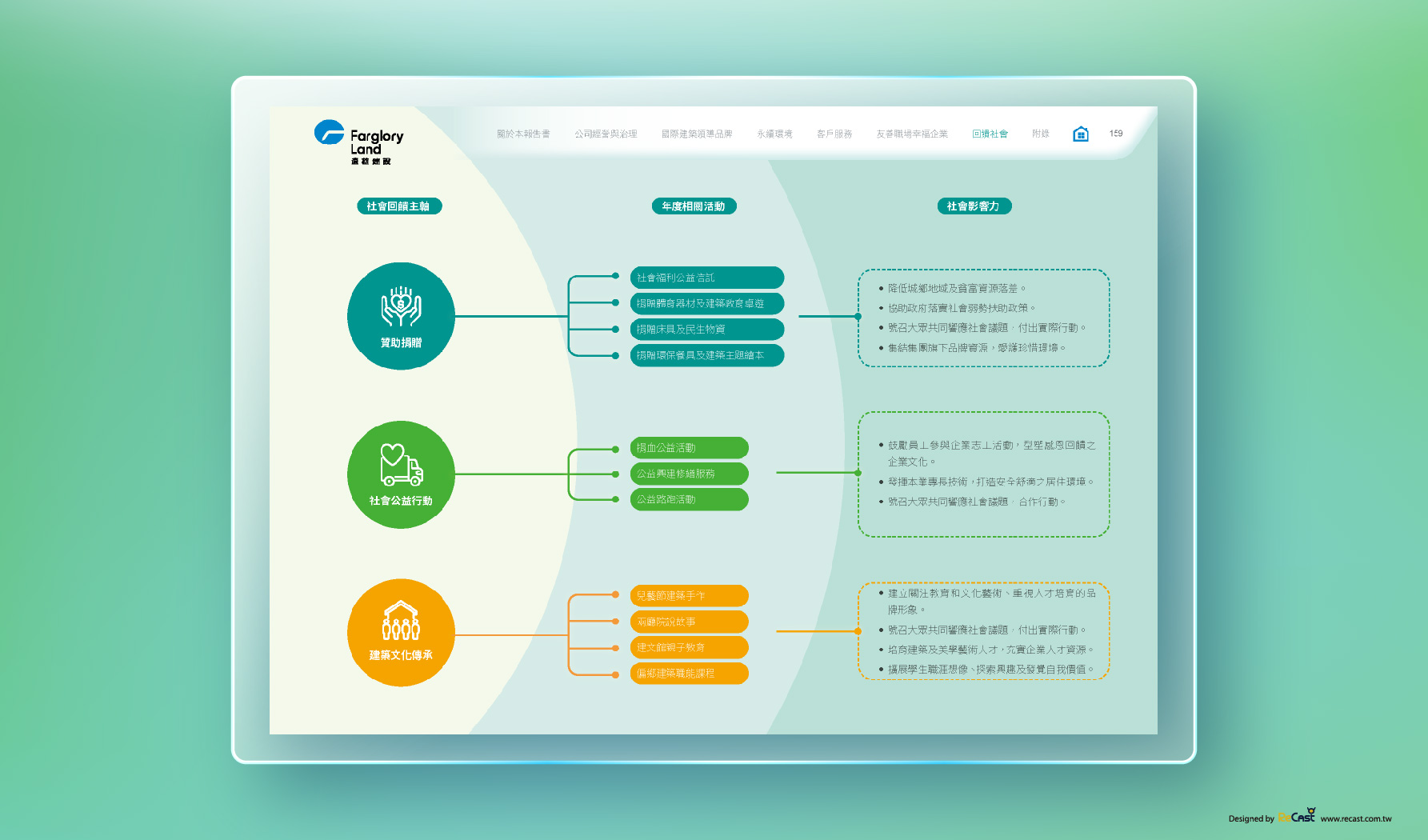This screenshot has width=1428, height=840.
Task: Click the Recast logo at bottom right
Action: click(1297, 816)
